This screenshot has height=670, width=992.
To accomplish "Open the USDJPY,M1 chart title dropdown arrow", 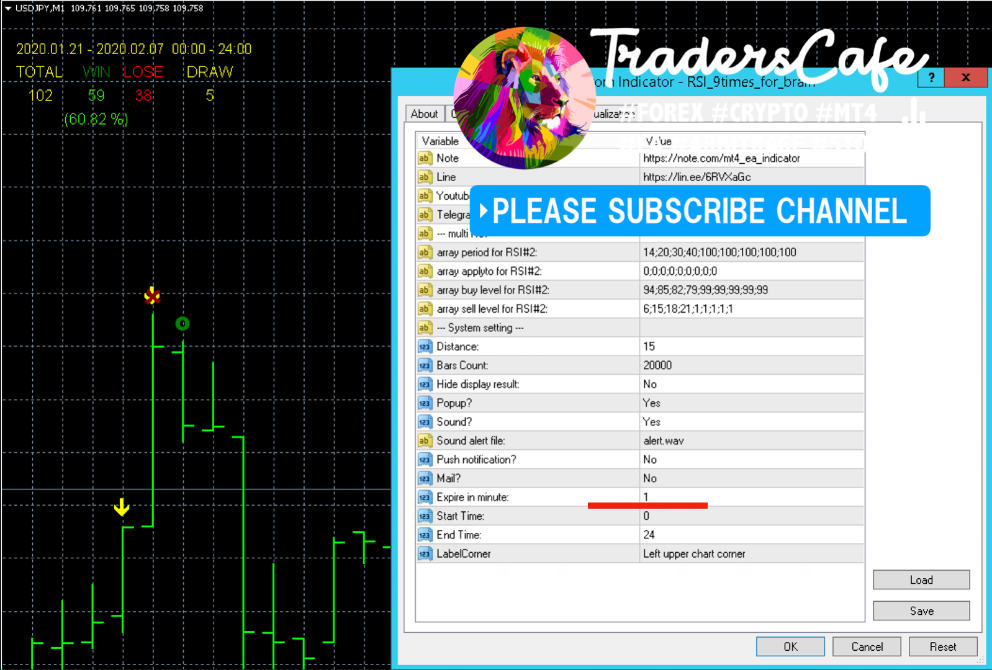I will pos(8,8).
